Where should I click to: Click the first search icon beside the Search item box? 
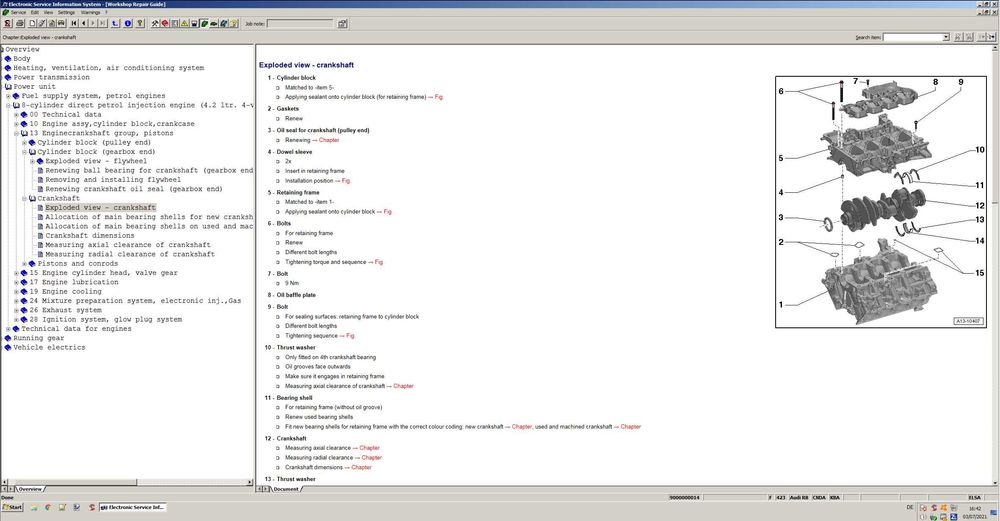coord(957,37)
